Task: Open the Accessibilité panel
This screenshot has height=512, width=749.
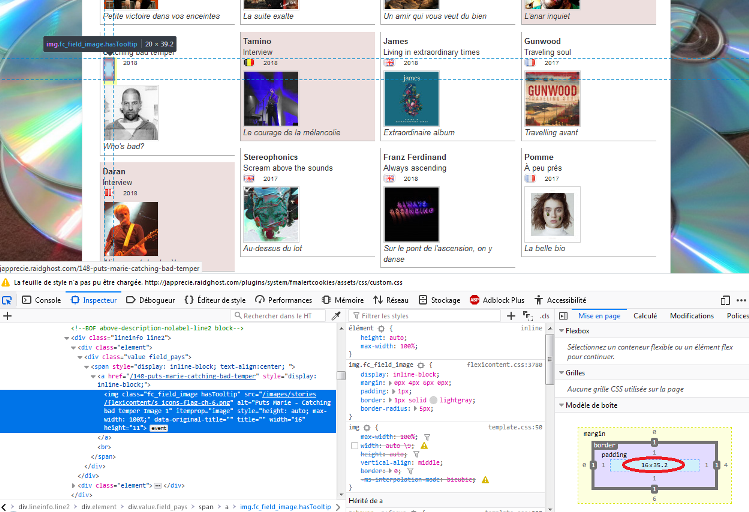Action: click(560, 300)
